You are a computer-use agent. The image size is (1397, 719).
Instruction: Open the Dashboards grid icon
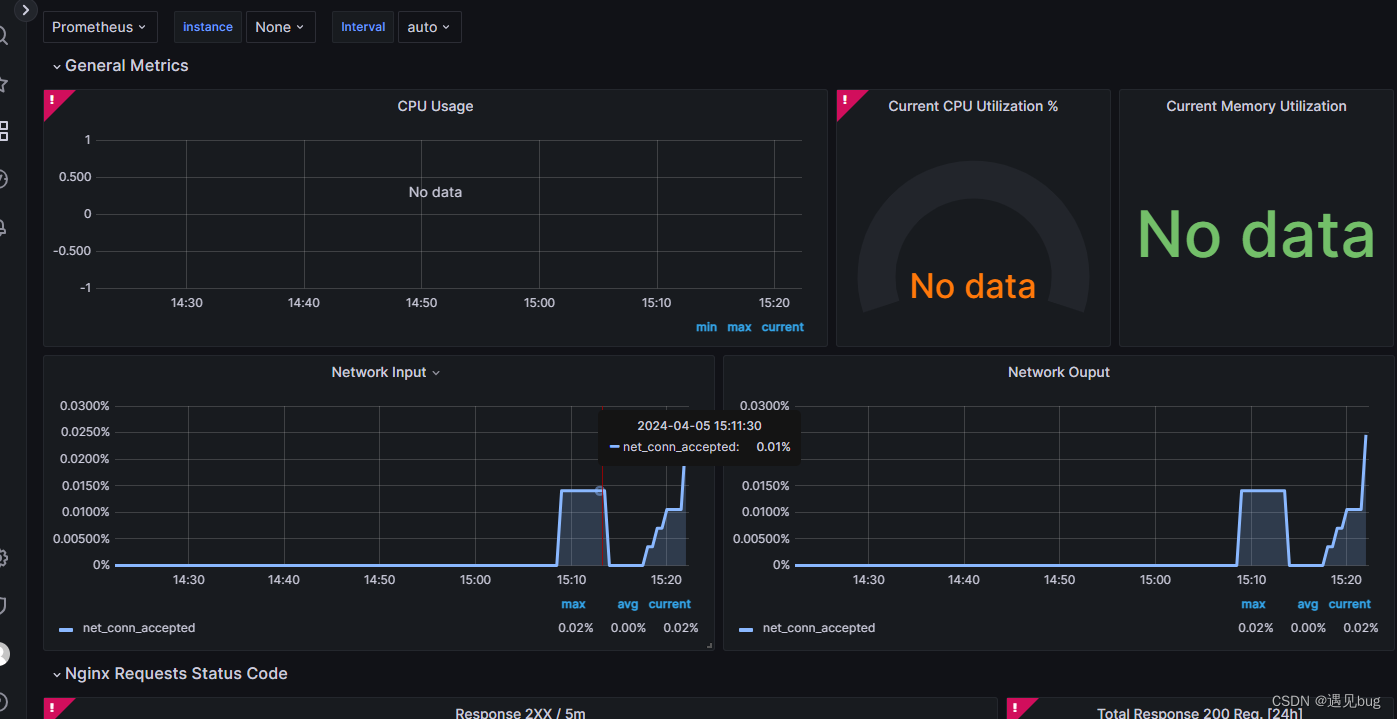(x=3, y=131)
